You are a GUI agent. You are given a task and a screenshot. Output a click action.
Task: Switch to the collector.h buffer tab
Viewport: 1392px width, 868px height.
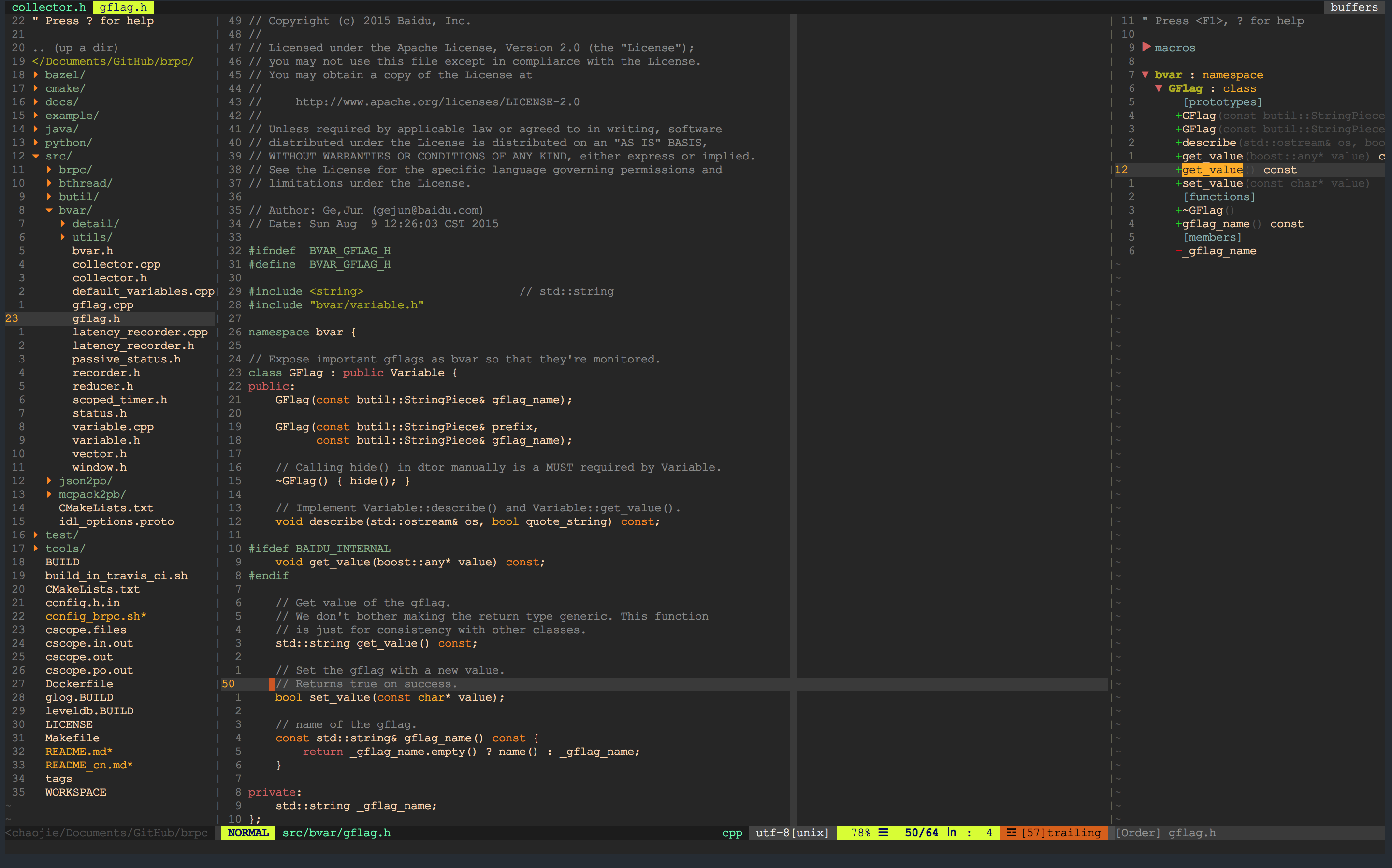click(x=48, y=7)
